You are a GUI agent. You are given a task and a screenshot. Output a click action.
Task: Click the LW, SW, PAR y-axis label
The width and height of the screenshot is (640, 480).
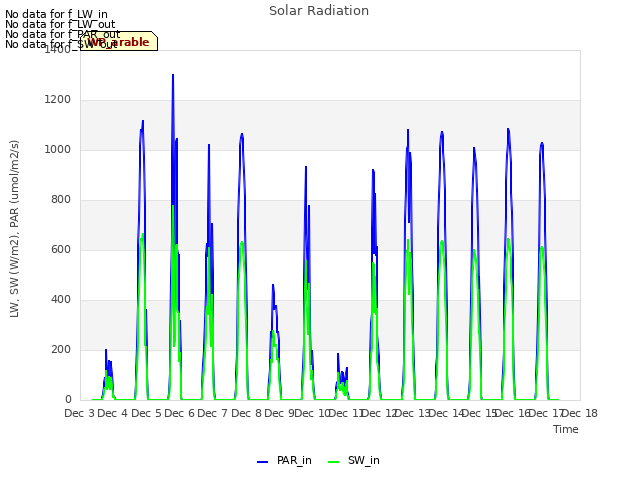click(x=14, y=229)
